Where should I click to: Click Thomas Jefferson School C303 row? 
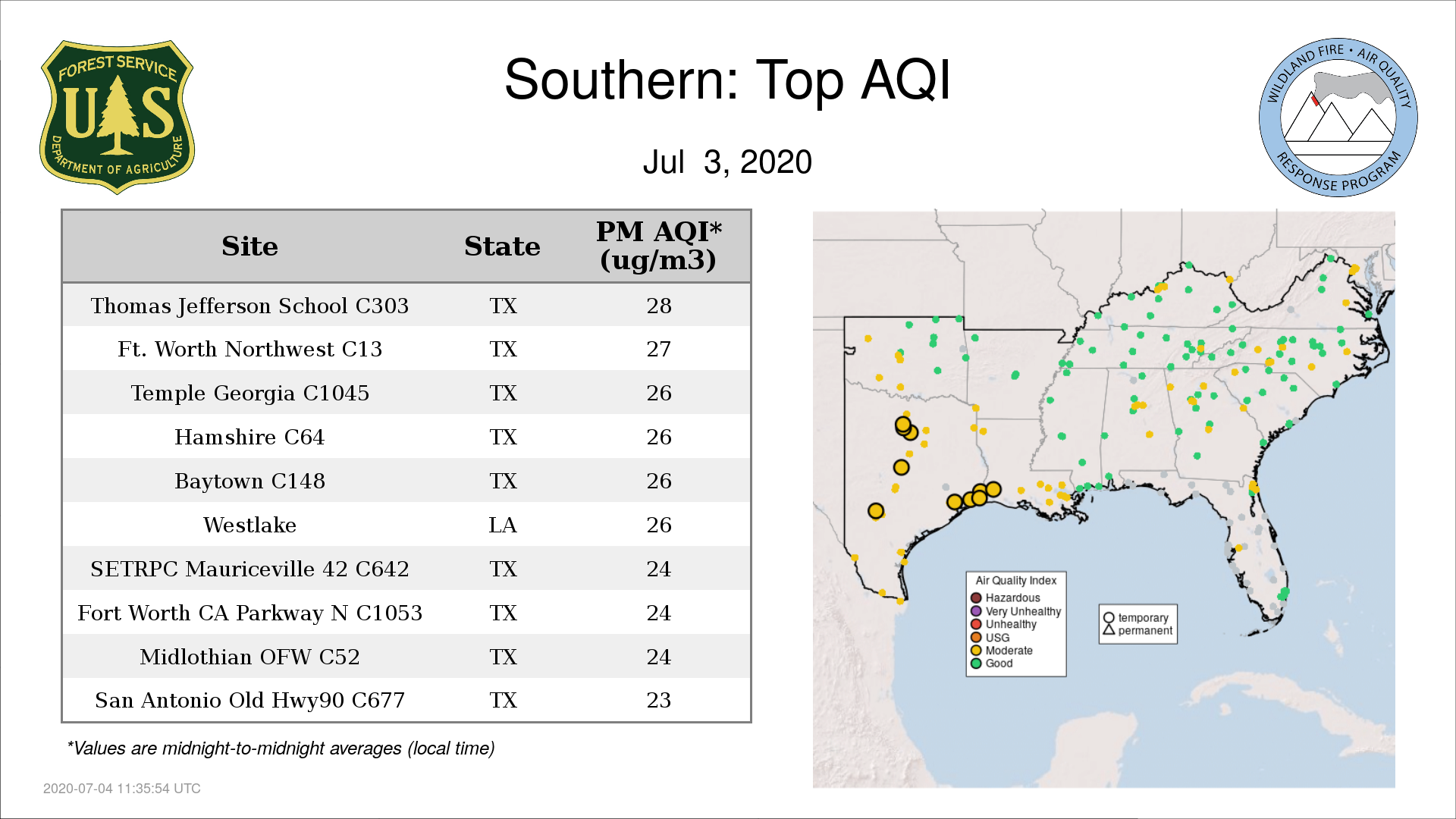(x=406, y=306)
